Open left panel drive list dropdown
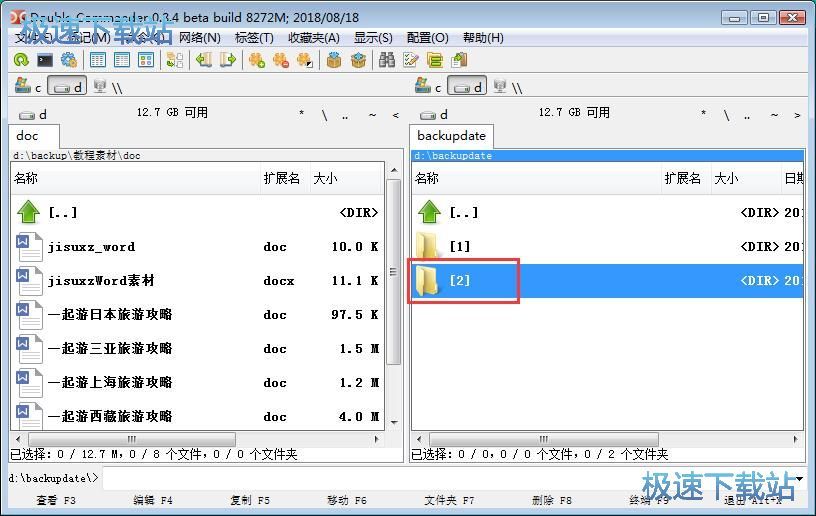This screenshot has width=816, height=516. click(x=34, y=114)
